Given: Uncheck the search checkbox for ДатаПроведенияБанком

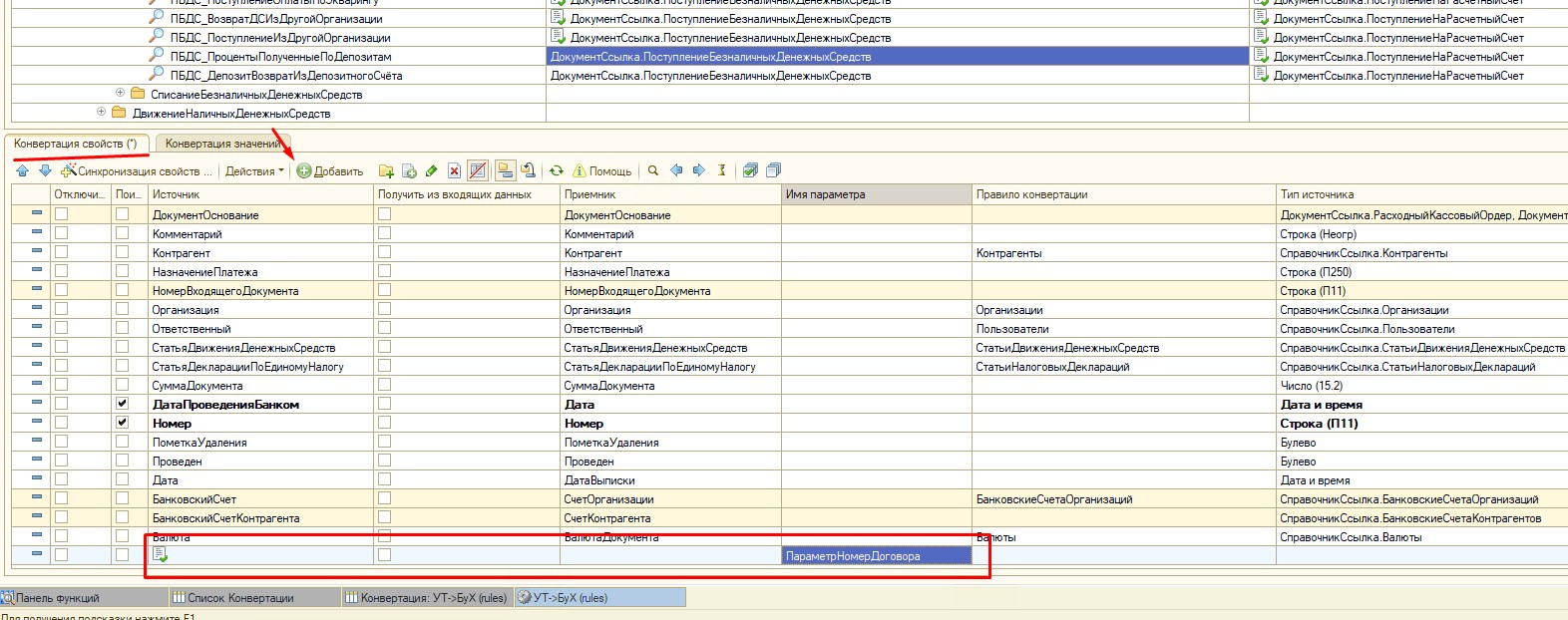Looking at the screenshot, I should pos(122,404).
